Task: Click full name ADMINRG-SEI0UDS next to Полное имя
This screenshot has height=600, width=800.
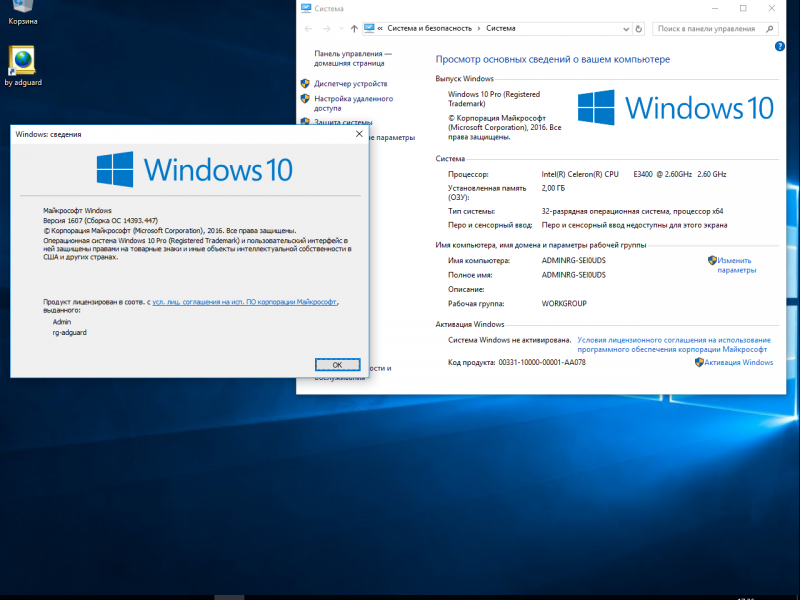Action: 573,274
